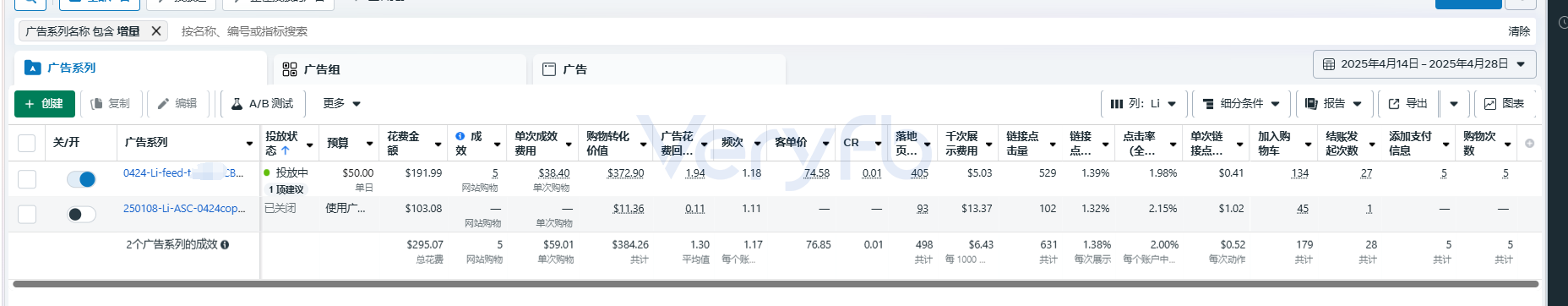This screenshot has height=306, width=1568.
Task: Check the select-all header checkbox
Action: tap(27, 143)
